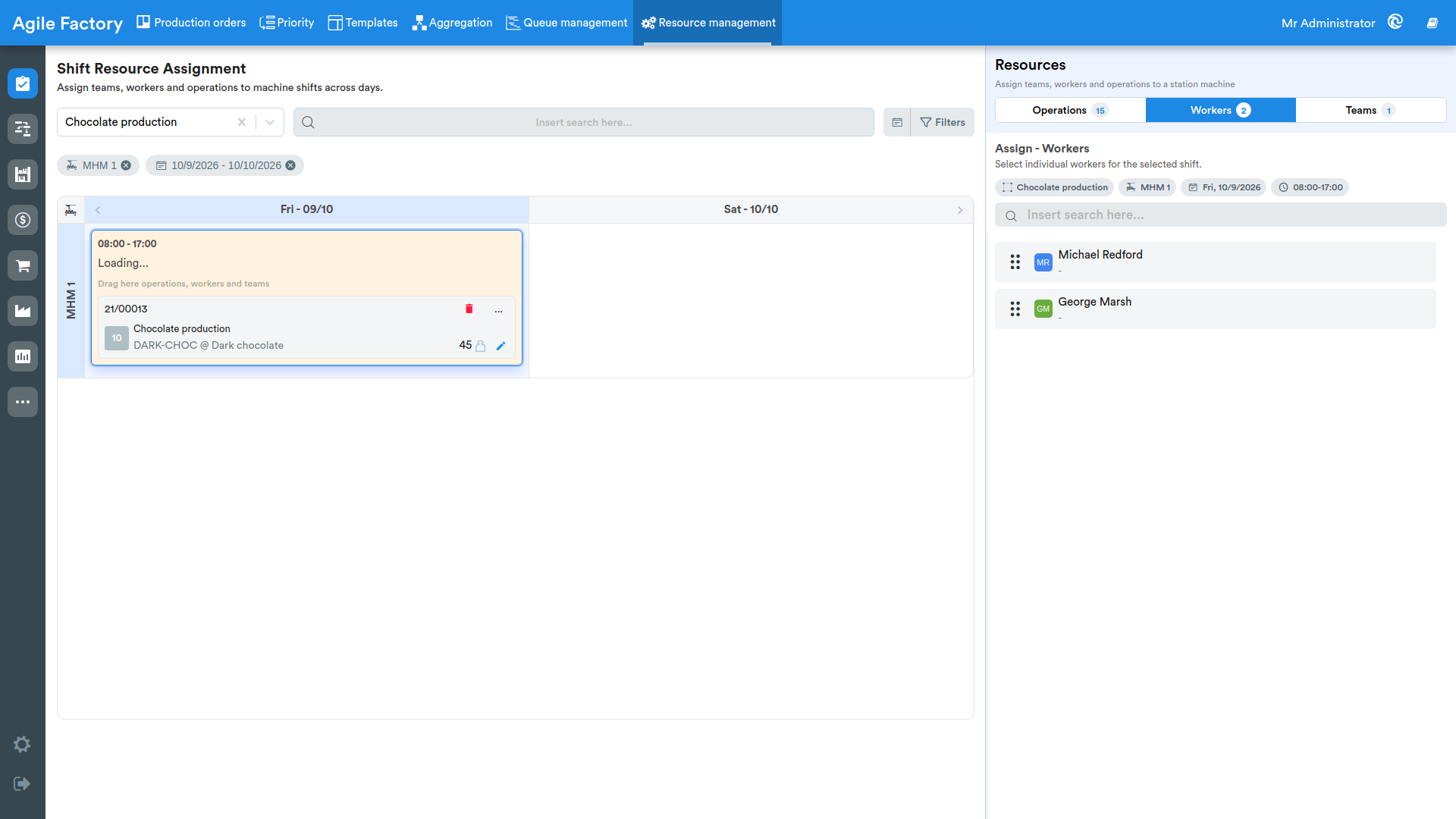Click the Mr Administrator user name

pos(1328,23)
